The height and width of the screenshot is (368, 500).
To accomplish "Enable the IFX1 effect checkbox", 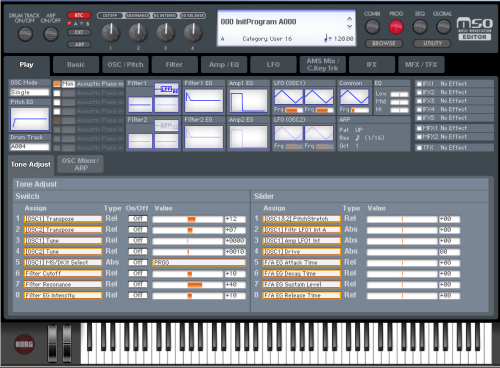I will pos(420,84).
